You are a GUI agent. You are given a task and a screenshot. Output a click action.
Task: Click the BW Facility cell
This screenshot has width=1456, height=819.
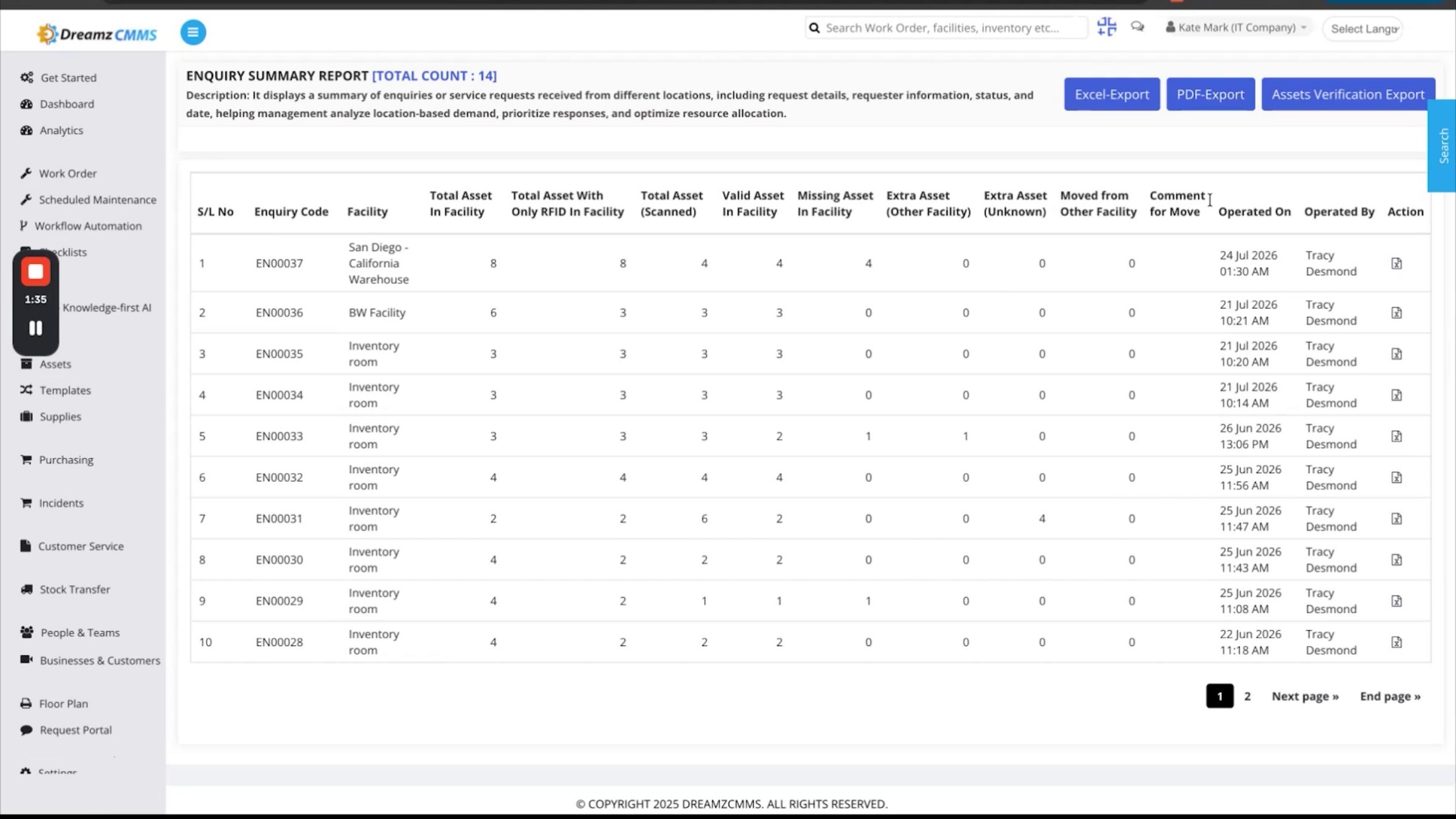377,312
